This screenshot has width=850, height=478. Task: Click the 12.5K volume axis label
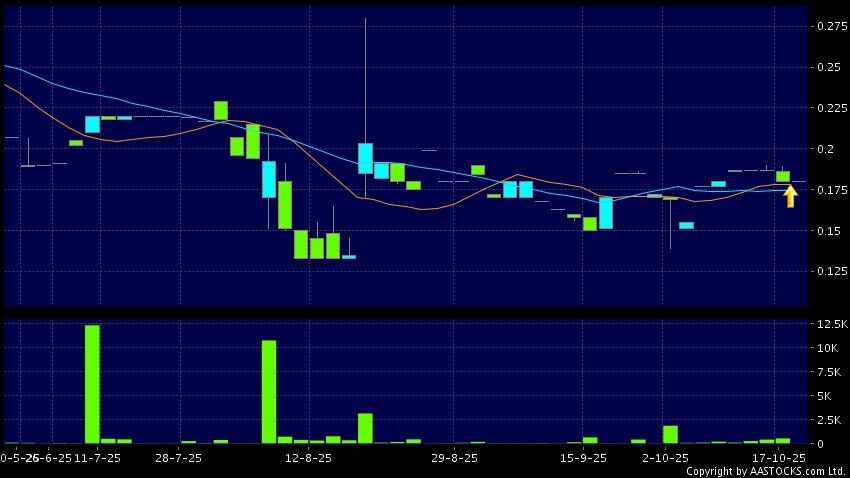click(x=831, y=325)
